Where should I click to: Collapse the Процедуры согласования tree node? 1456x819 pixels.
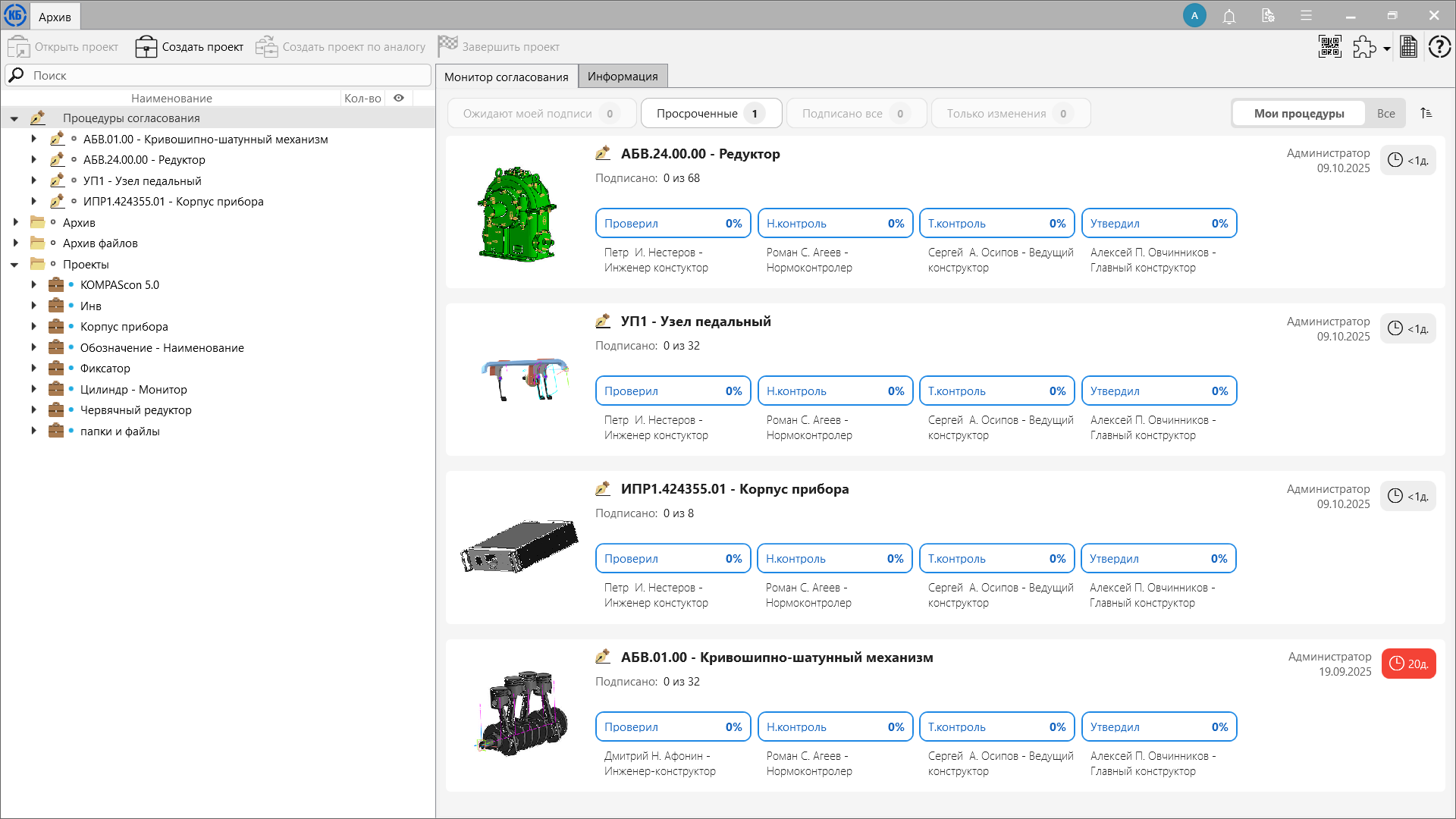(x=14, y=118)
